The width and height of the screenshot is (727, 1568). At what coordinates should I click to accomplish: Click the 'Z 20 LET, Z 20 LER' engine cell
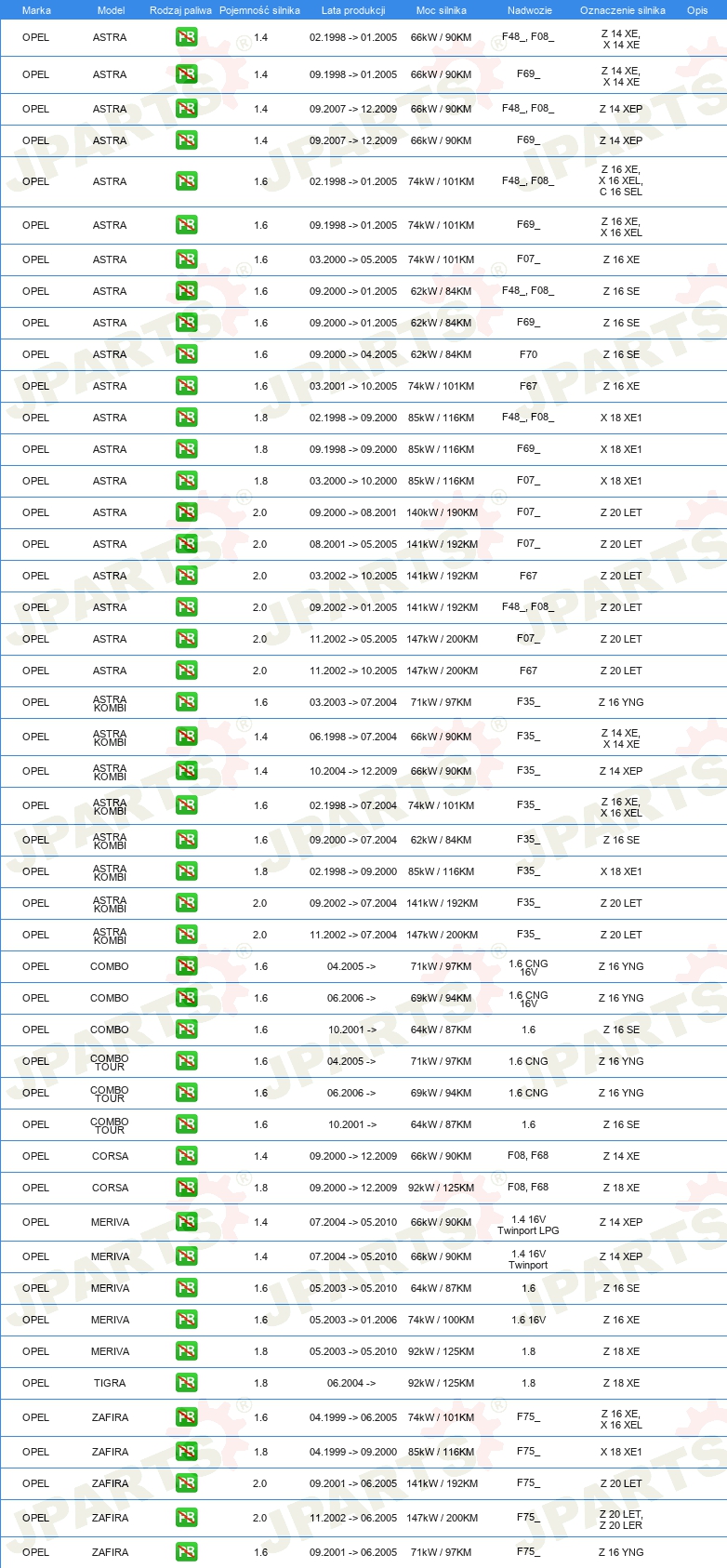click(x=621, y=1519)
